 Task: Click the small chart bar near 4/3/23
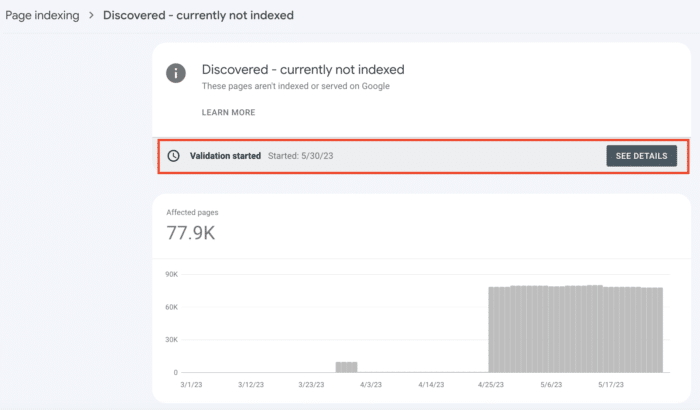point(346,367)
